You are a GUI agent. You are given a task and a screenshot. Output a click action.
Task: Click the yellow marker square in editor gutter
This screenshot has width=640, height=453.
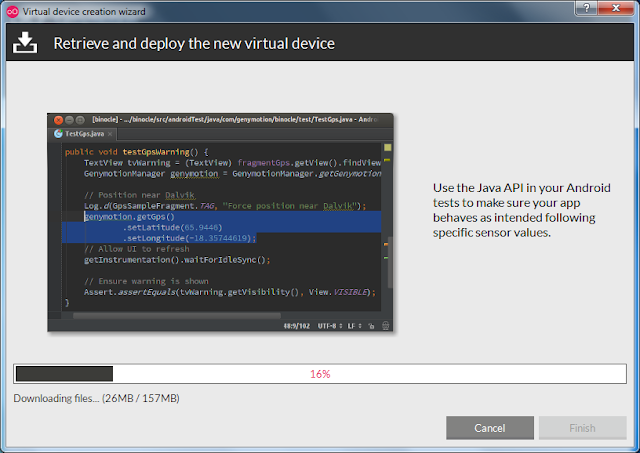pos(387,147)
